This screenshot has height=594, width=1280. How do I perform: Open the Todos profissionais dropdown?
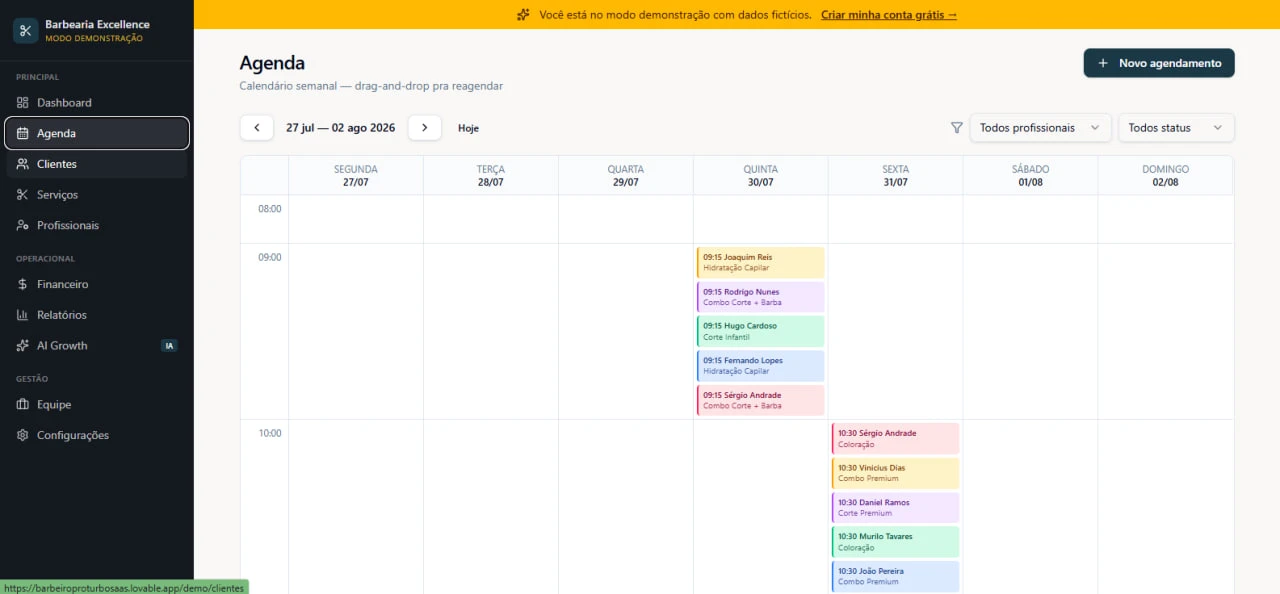tap(1040, 128)
